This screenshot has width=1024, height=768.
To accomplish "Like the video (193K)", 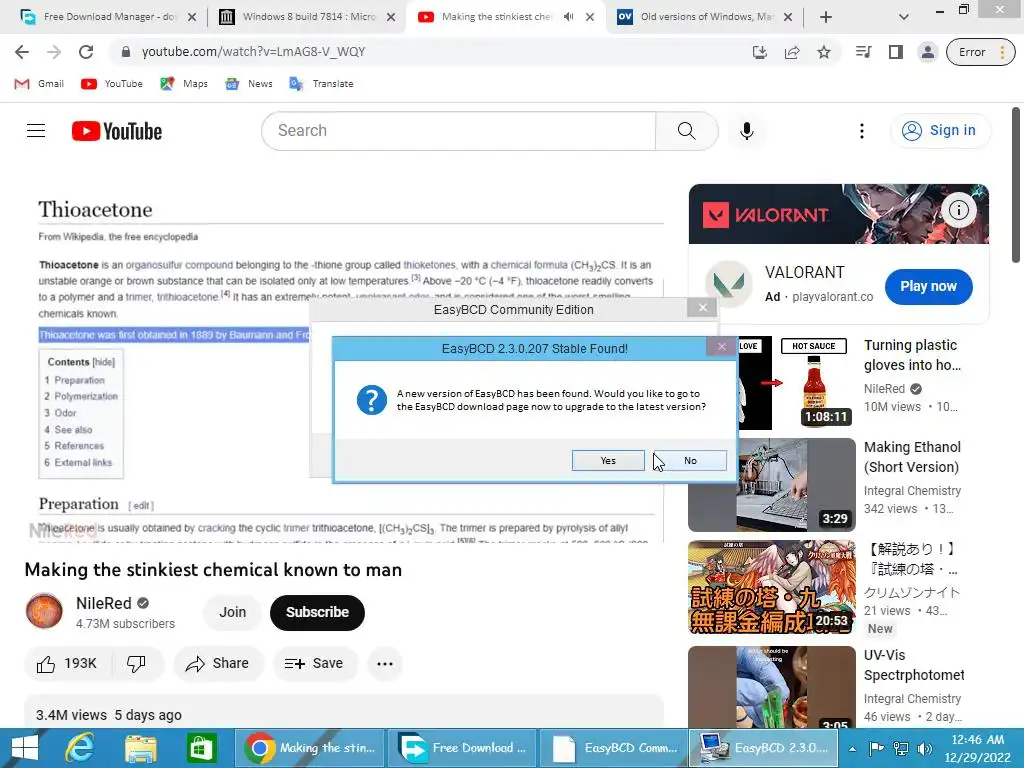I will click(x=68, y=664).
